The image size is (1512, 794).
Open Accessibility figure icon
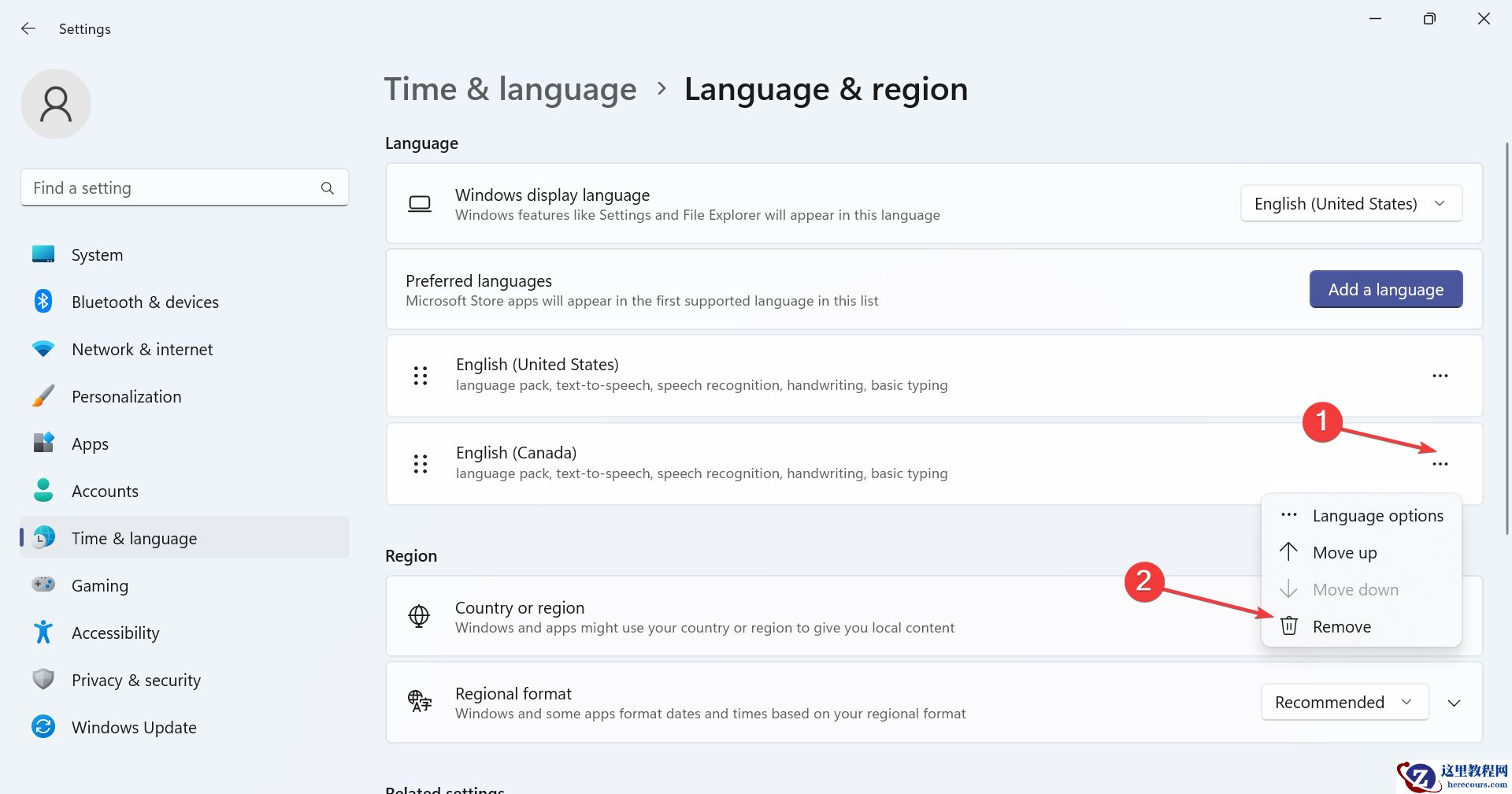tap(43, 633)
